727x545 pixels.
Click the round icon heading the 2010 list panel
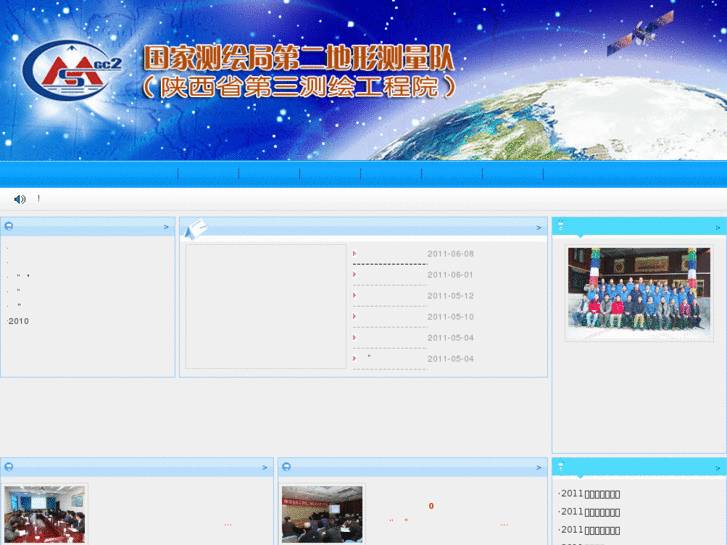tap(9, 226)
